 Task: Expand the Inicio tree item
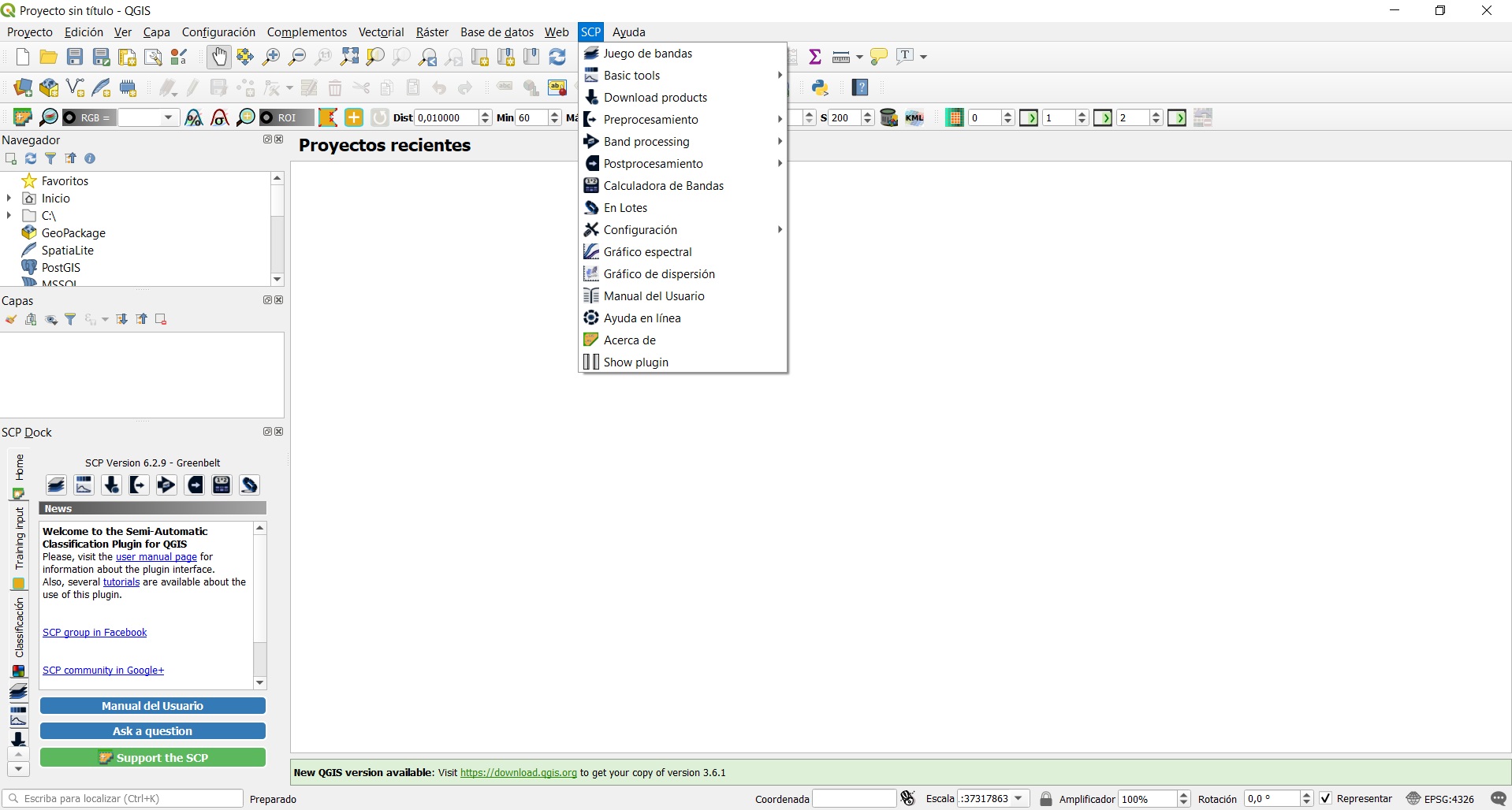(x=9, y=199)
